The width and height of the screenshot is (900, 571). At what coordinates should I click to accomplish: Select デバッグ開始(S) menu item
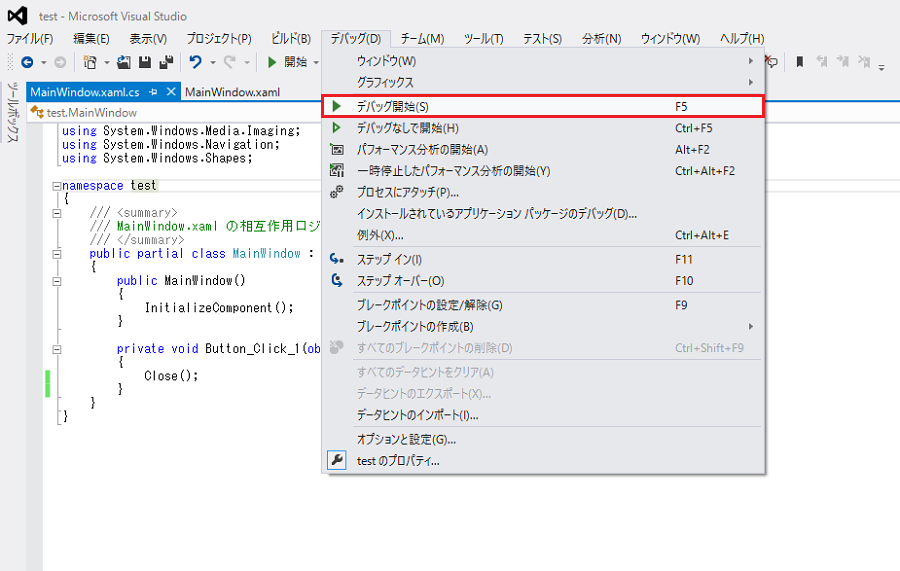click(x=543, y=106)
